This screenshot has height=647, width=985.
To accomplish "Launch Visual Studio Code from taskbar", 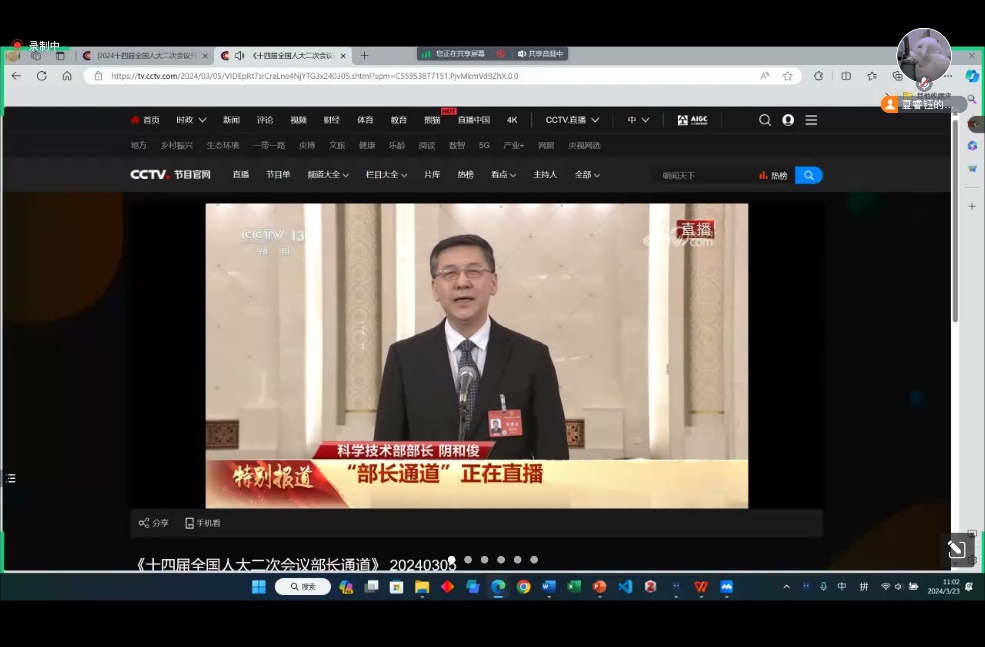I will pos(625,587).
